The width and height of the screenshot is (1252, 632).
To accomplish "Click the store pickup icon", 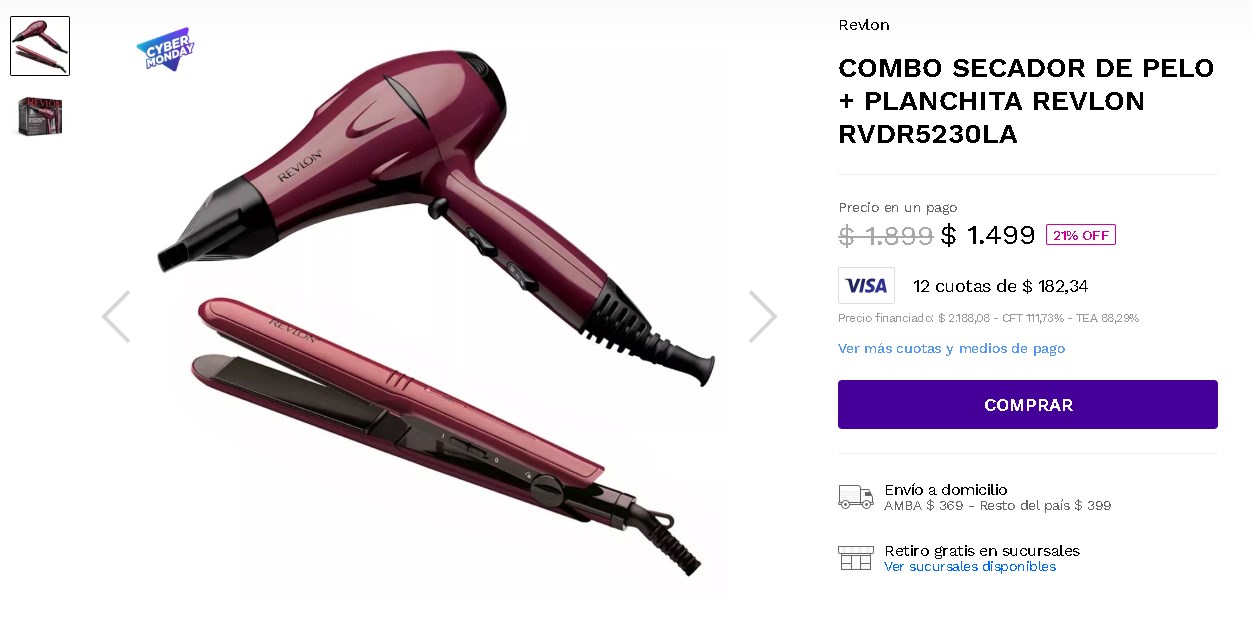I will [x=856, y=558].
